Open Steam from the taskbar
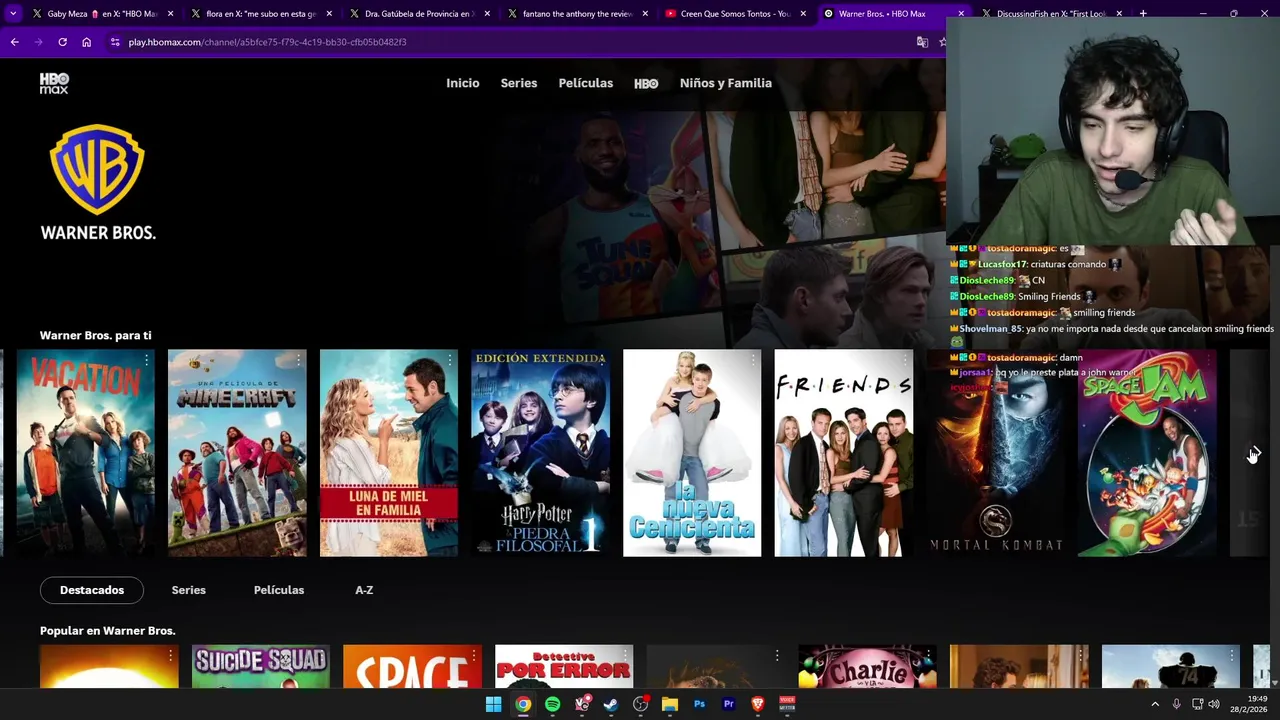Image resolution: width=1280 pixels, height=720 pixels. coord(611,704)
